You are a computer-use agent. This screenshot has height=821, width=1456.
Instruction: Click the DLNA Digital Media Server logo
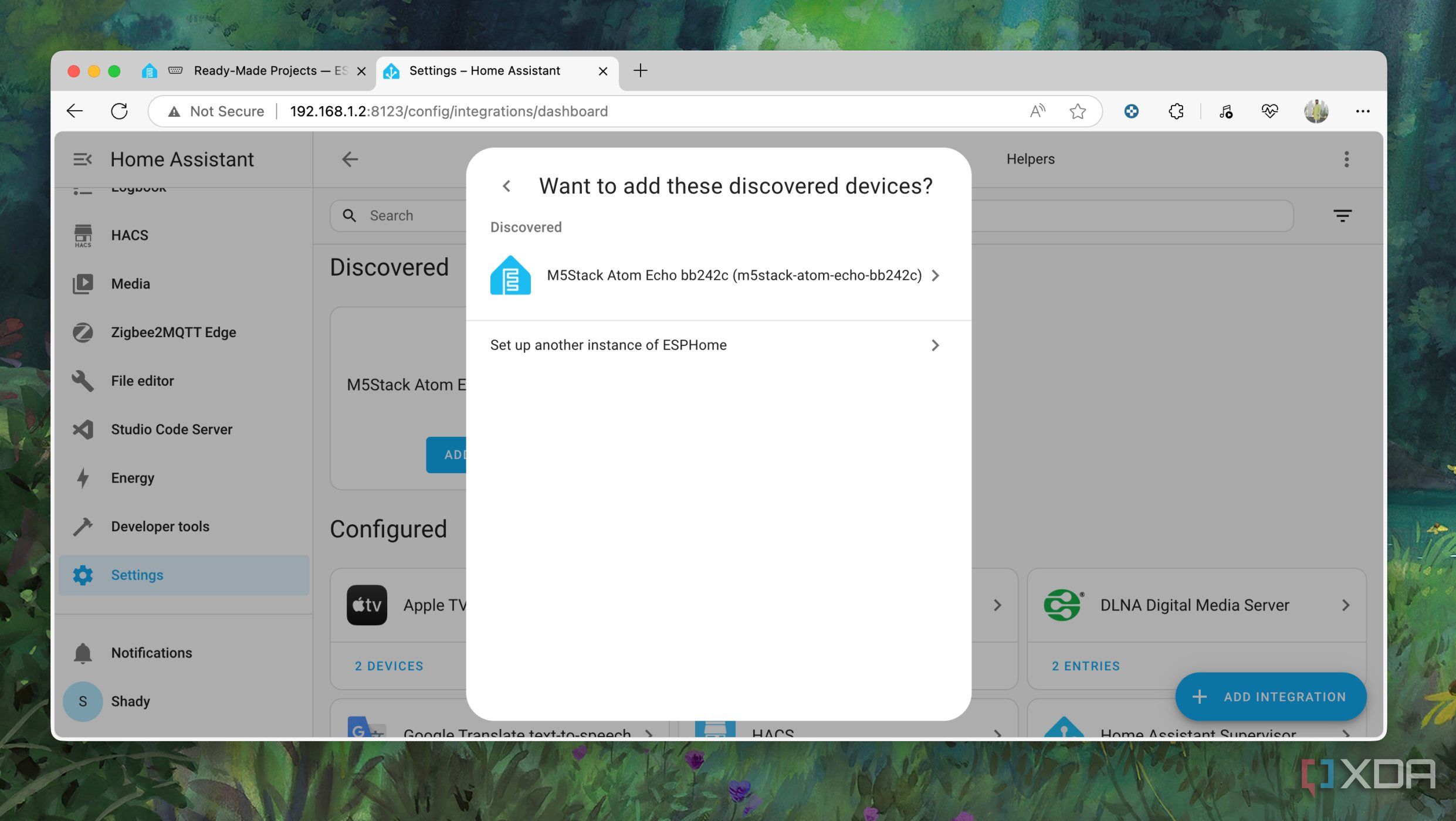pos(1063,605)
